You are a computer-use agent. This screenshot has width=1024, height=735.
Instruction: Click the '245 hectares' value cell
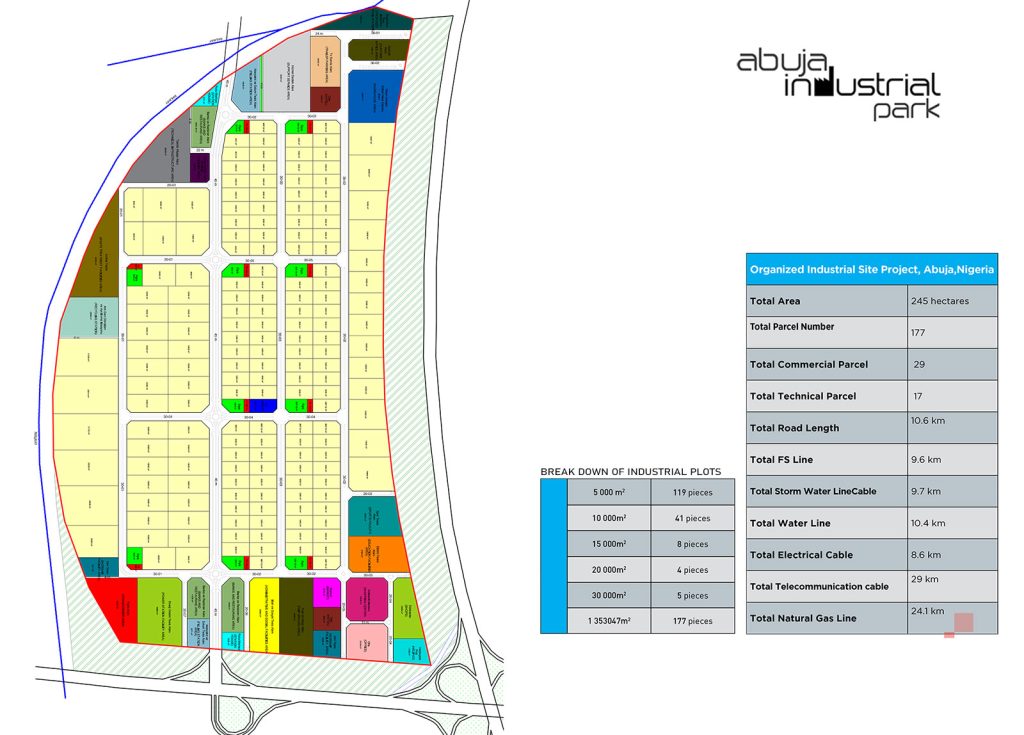[x=952, y=301]
